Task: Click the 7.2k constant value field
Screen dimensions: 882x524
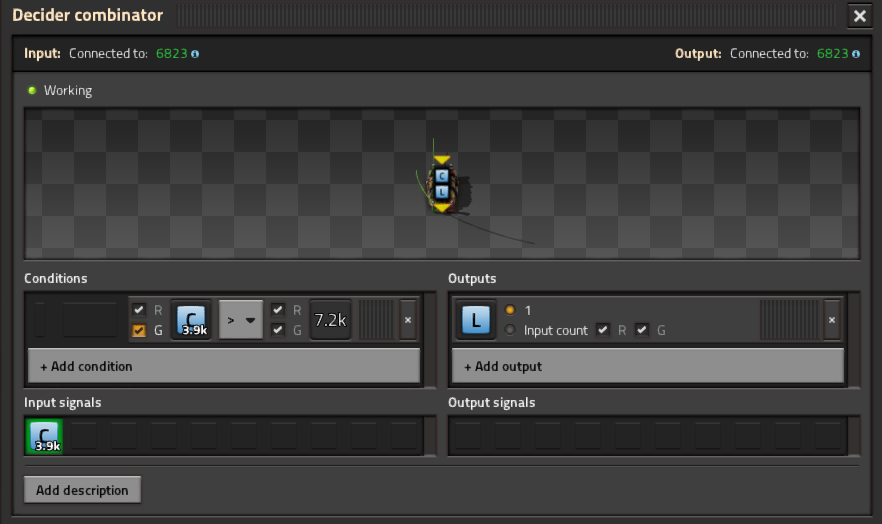Action: (x=330, y=320)
